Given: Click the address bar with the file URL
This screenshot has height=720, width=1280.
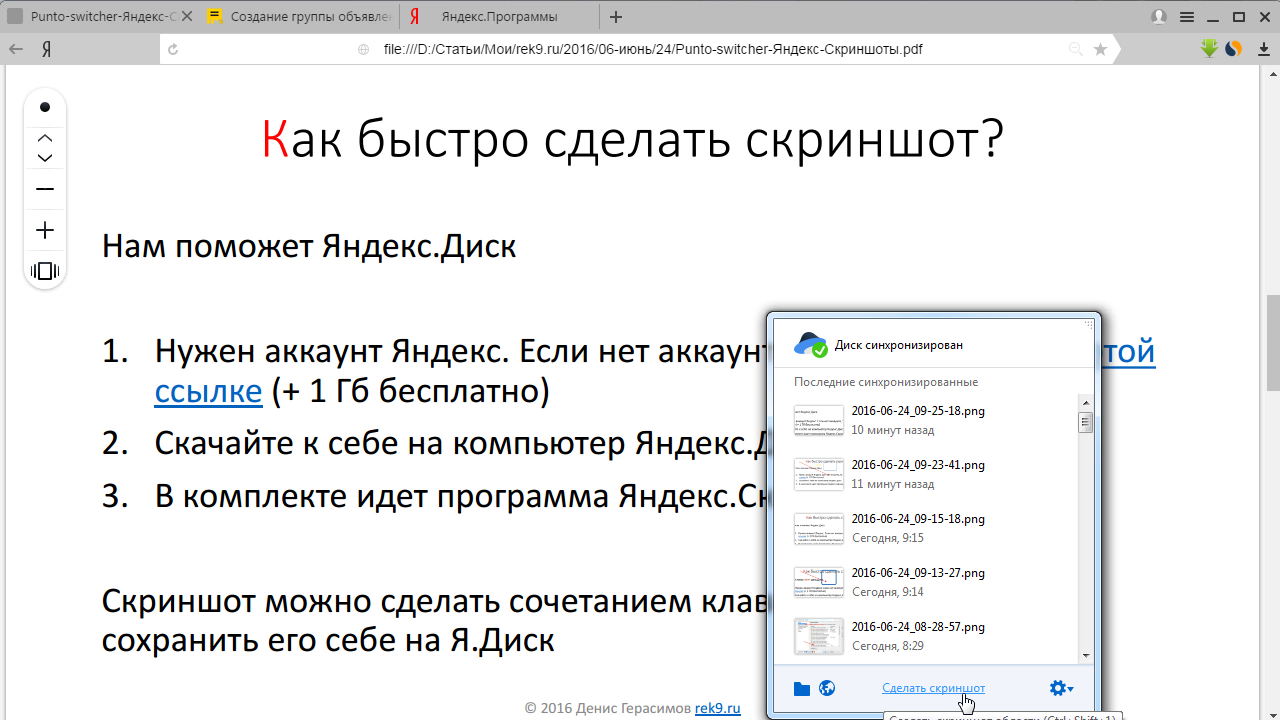Looking at the screenshot, I should point(652,49).
